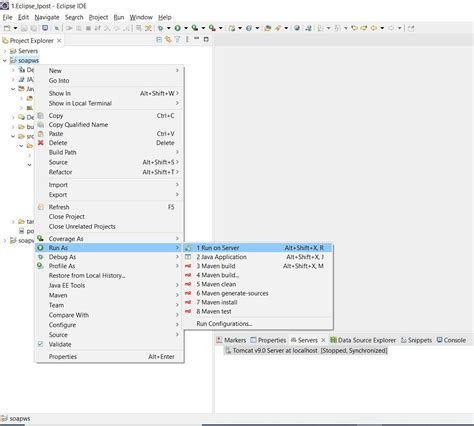Open the Export submenu

pos(109,195)
